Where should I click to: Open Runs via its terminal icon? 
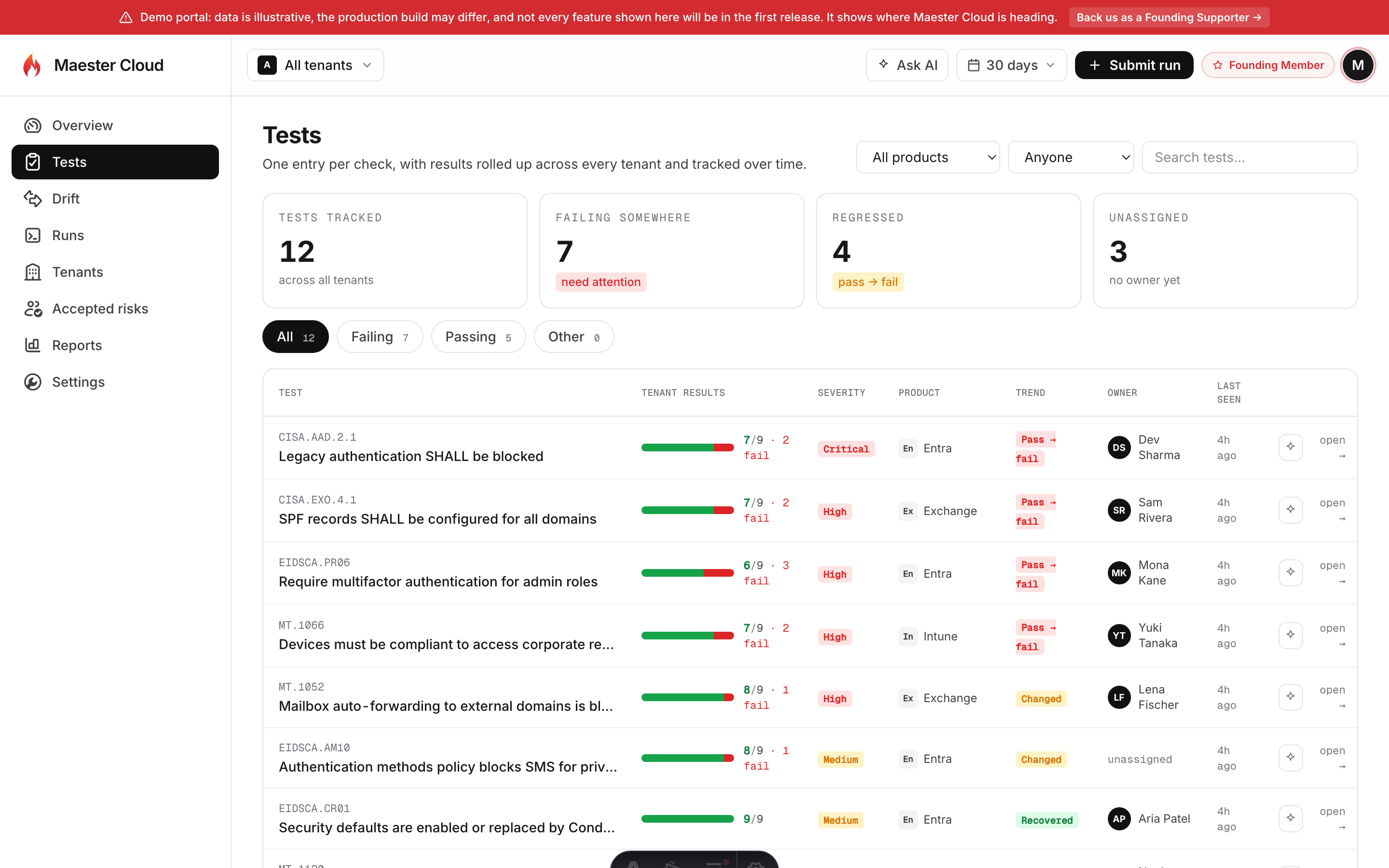tap(33, 235)
